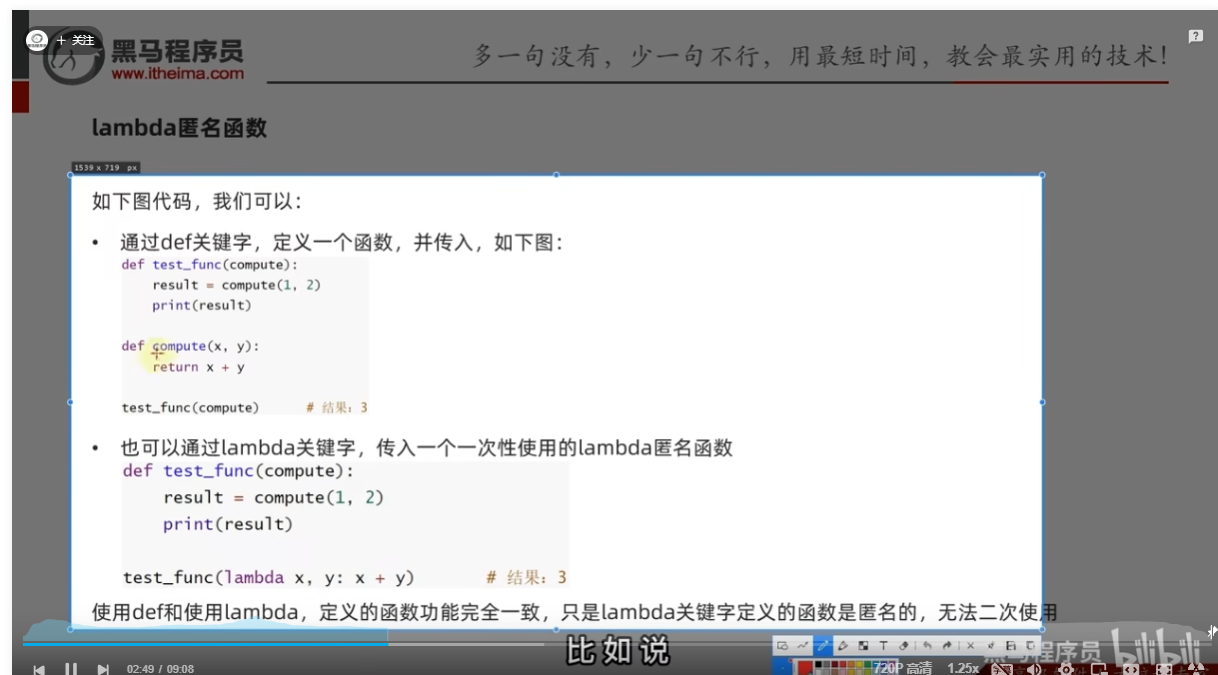
Task: Open the help question mark icon
Action: pos(1195,36)
